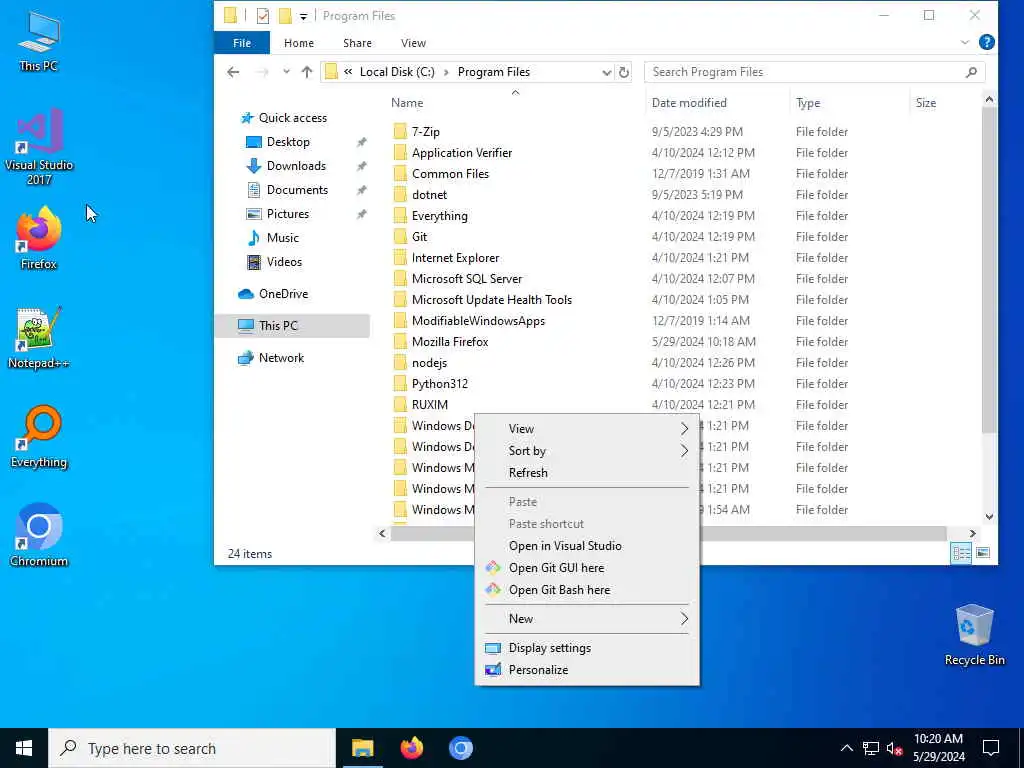Open File Explorer from the taskbar
Viewport: 1024px width, 768px height.
pos(362,748)
